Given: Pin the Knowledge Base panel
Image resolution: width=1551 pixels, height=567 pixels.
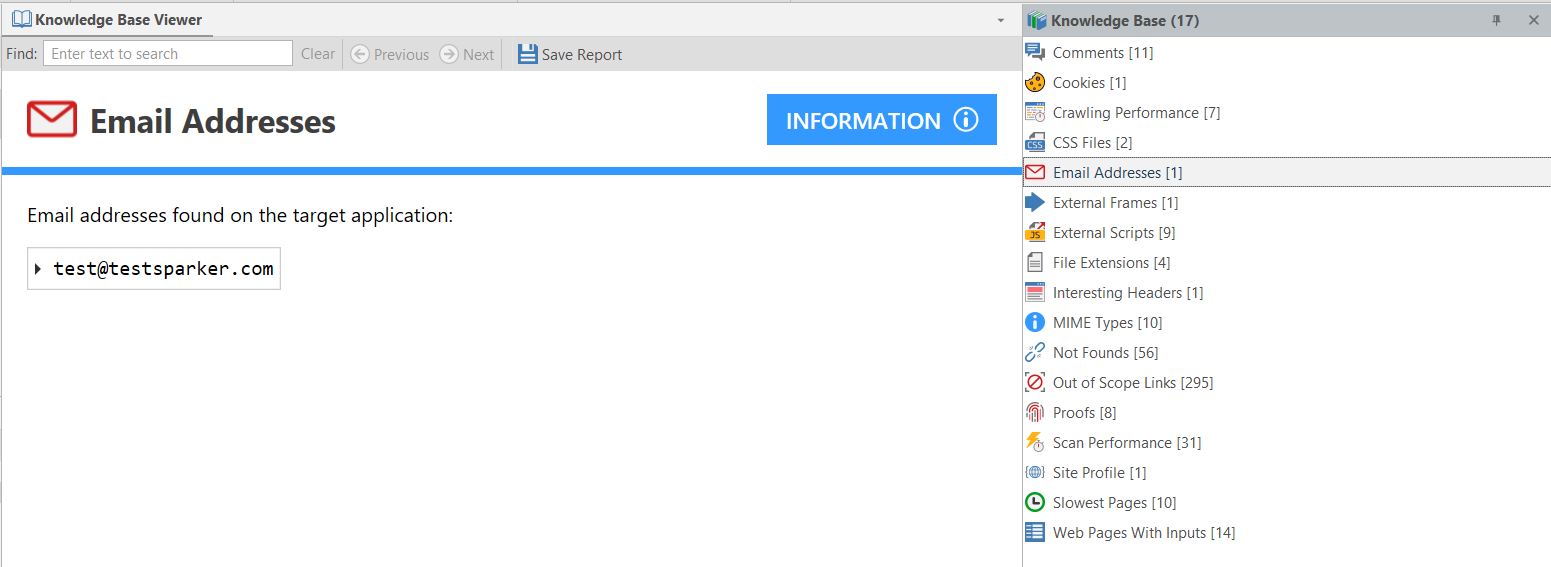Looking at the screenshot, I should point(1497,20).
